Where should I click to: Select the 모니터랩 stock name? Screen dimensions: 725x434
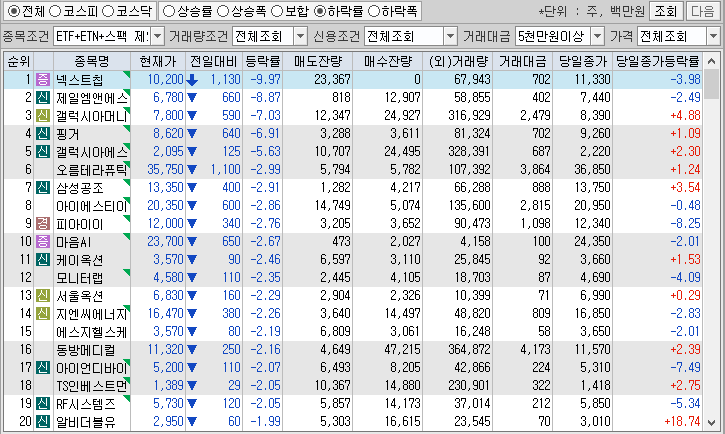tap(80, 278)
